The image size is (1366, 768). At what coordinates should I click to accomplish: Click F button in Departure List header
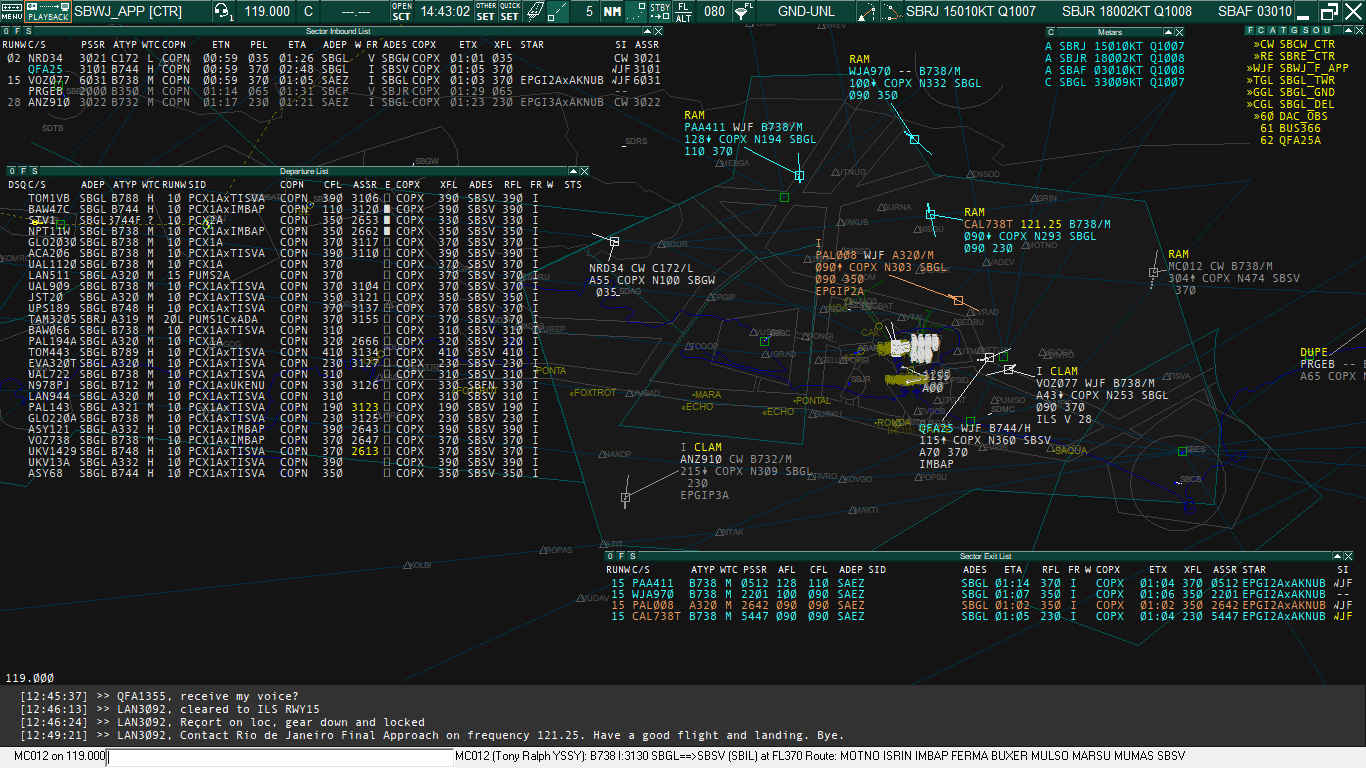[23, 171]
